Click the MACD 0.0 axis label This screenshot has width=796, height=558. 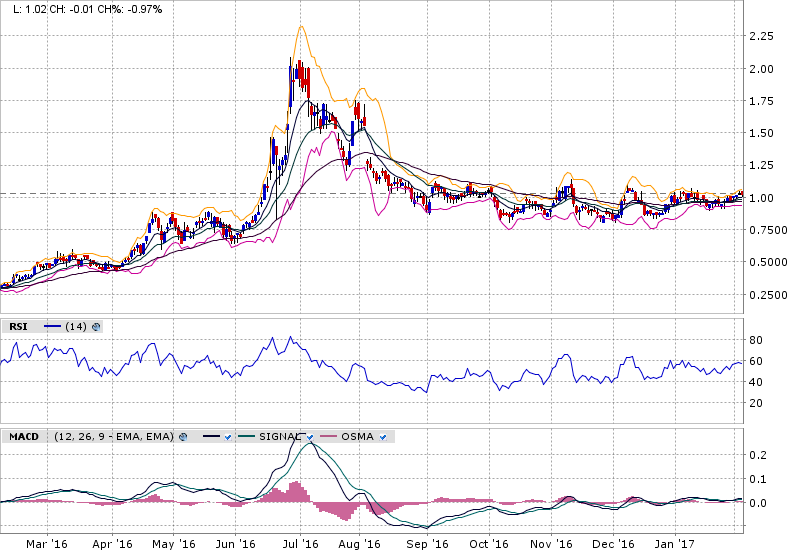(758, 503)
